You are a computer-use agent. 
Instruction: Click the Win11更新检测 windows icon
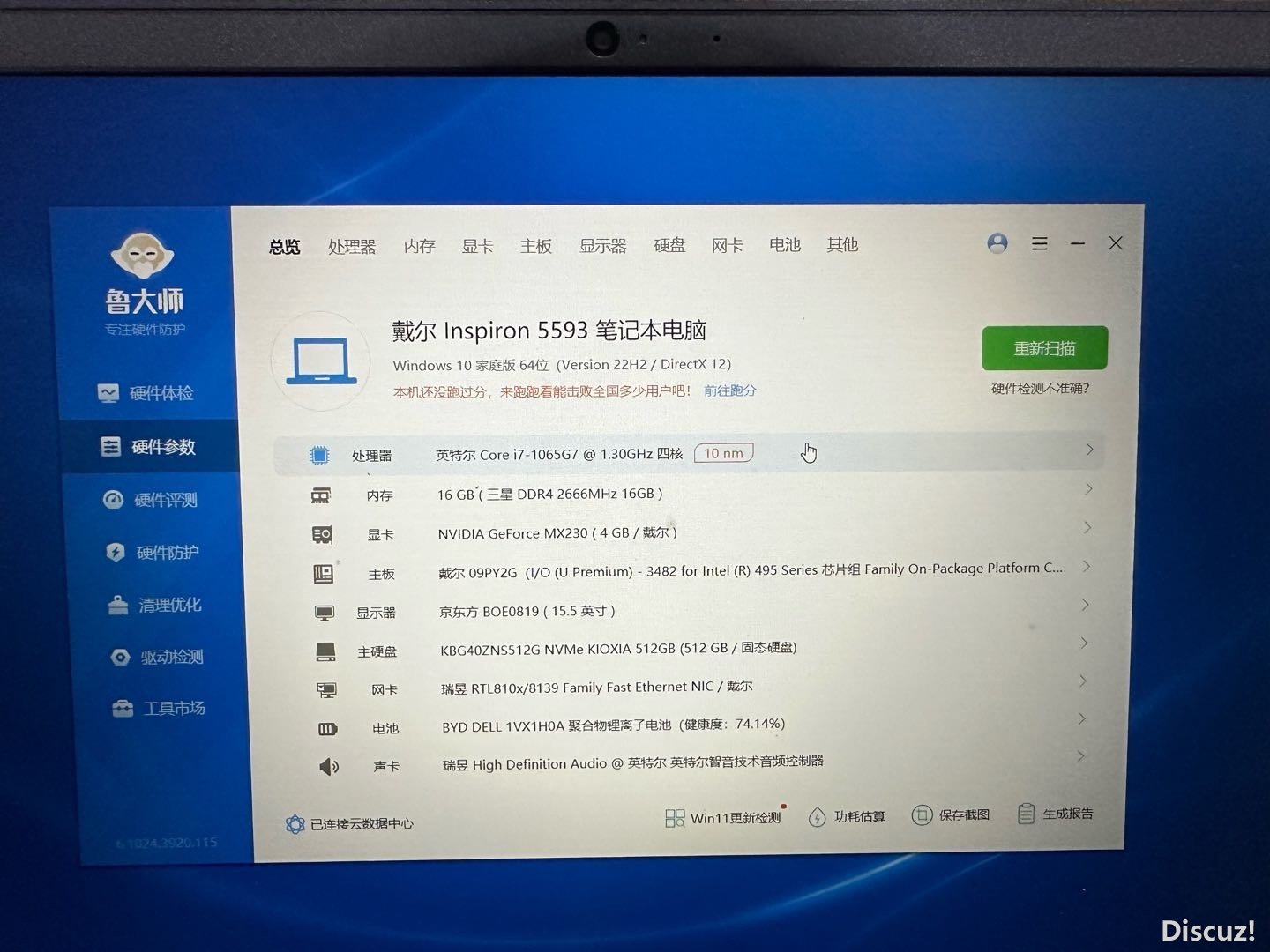(675, 819)
